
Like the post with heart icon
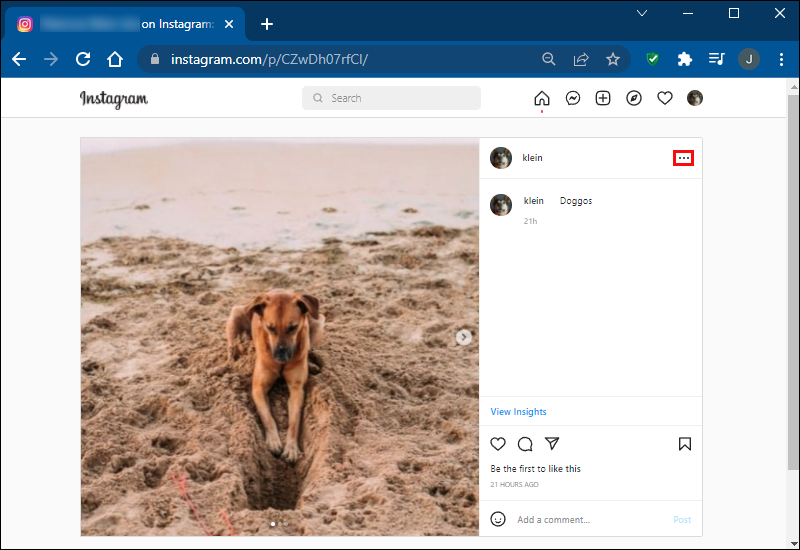498,444
